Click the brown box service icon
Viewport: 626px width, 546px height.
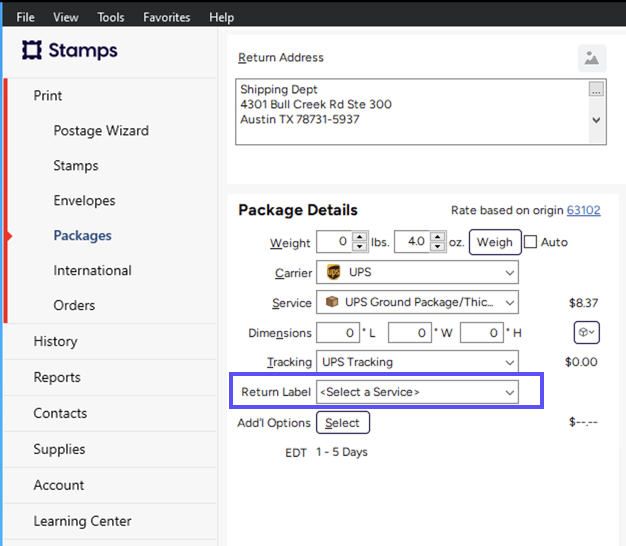click(332, 302)
